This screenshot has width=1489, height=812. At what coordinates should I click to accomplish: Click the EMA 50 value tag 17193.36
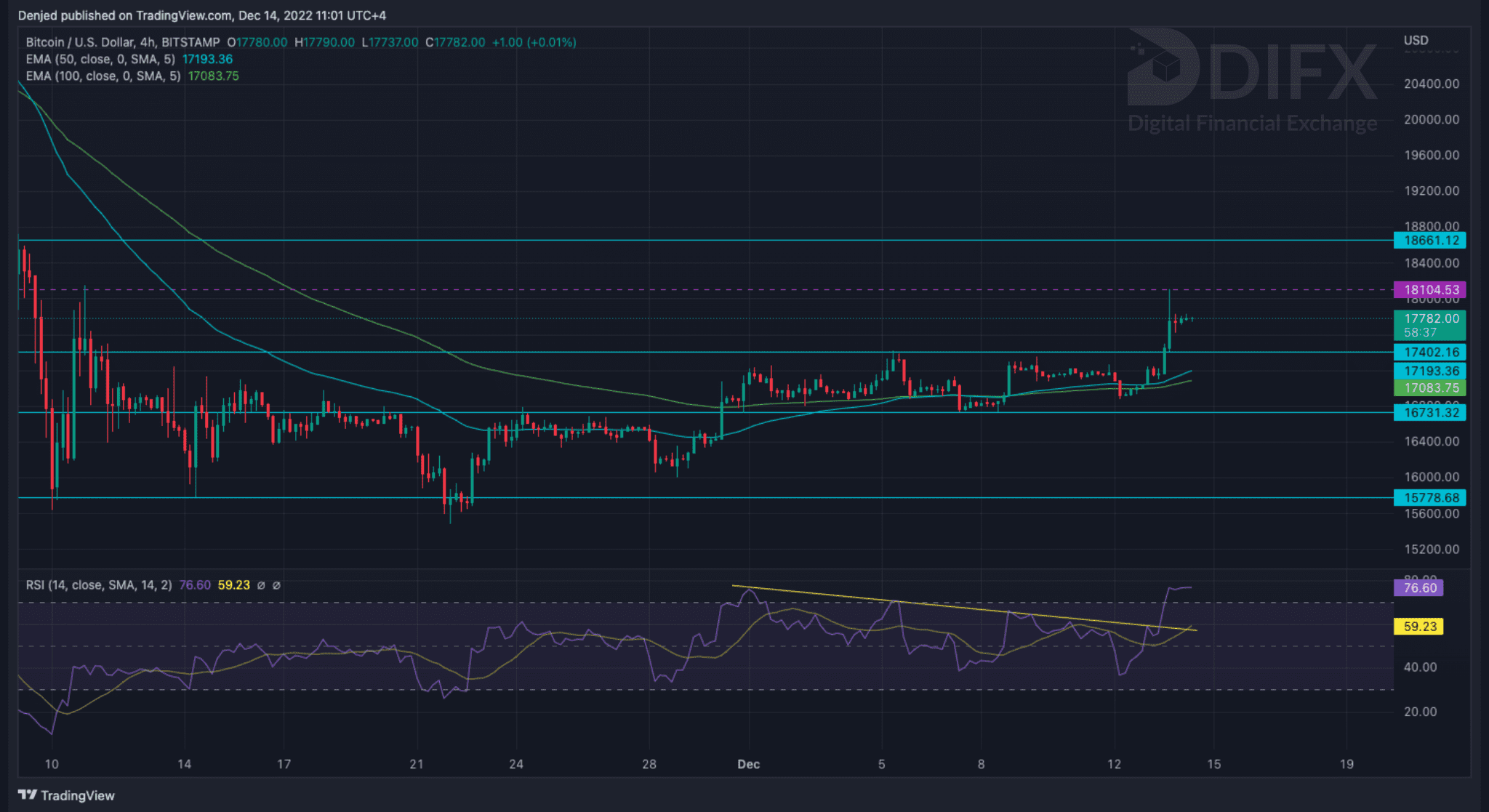[1430, 371]
